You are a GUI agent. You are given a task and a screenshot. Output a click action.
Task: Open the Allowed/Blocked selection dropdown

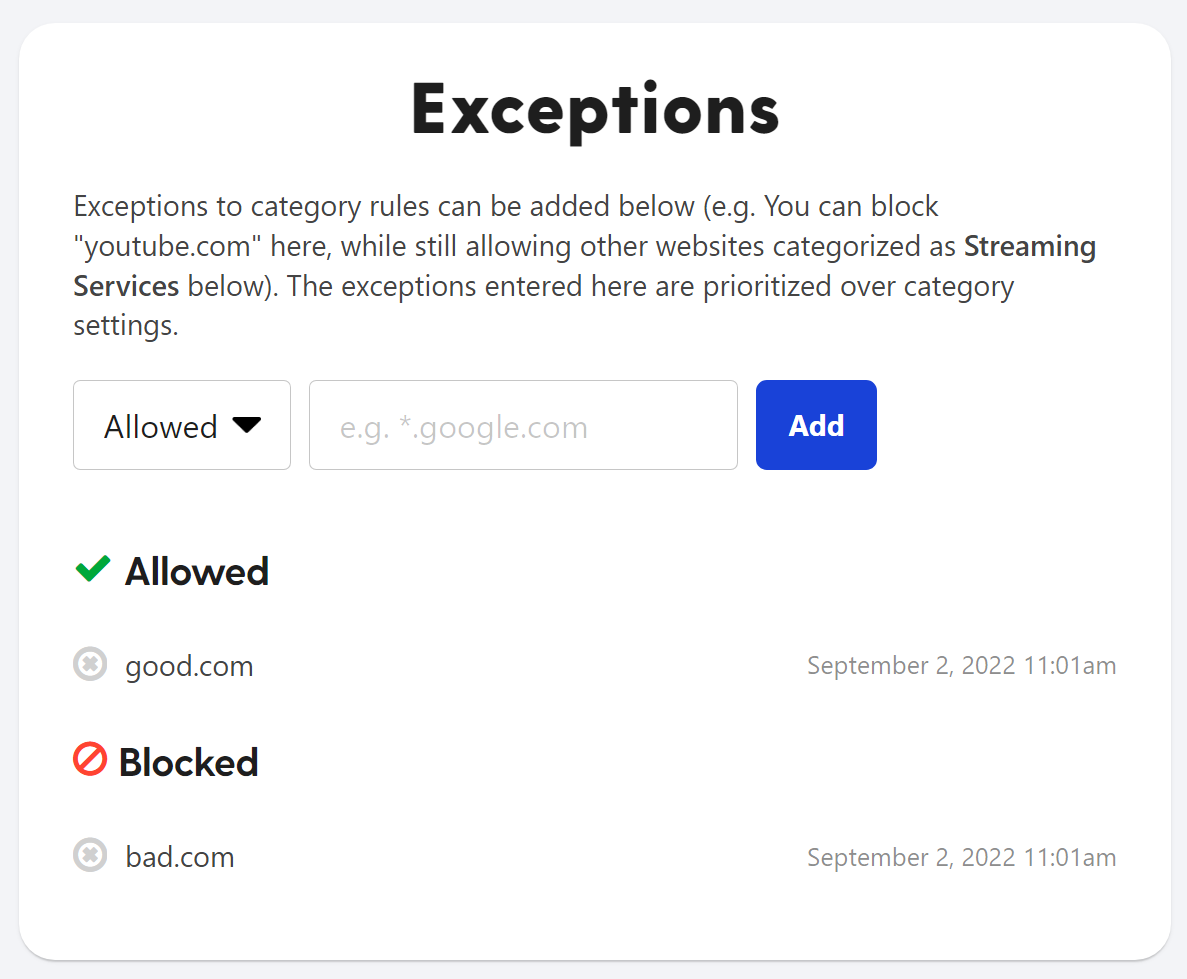181,425
